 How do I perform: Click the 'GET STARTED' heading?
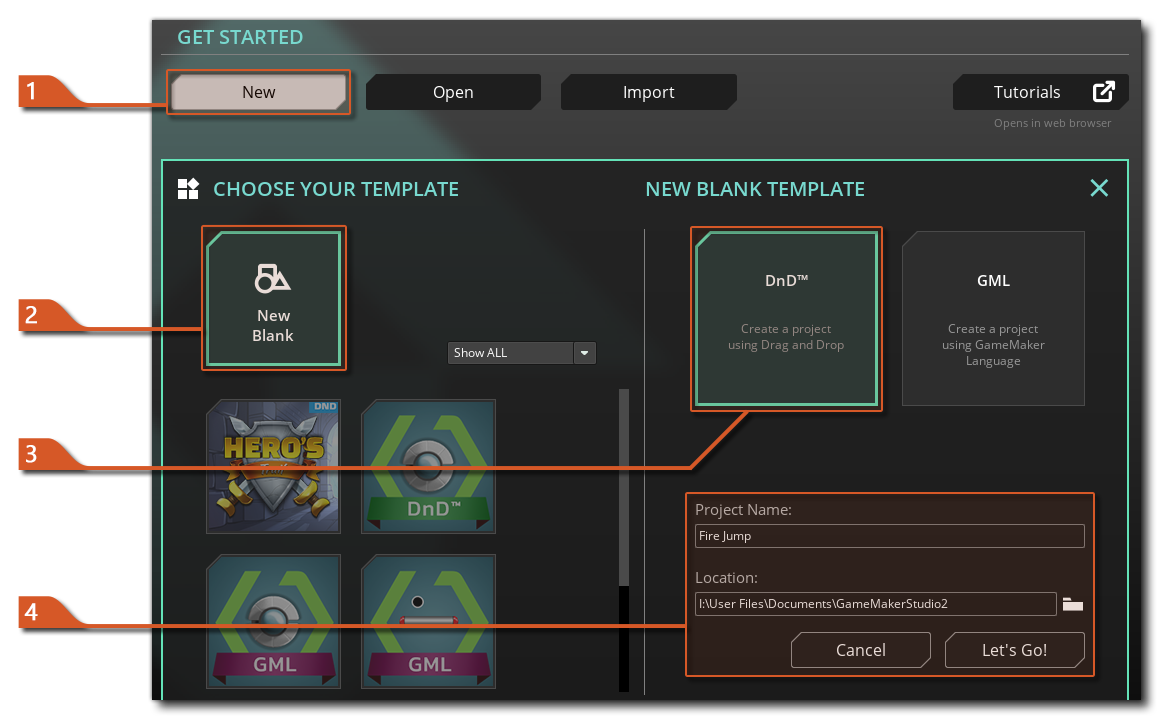tap(240, 37)
